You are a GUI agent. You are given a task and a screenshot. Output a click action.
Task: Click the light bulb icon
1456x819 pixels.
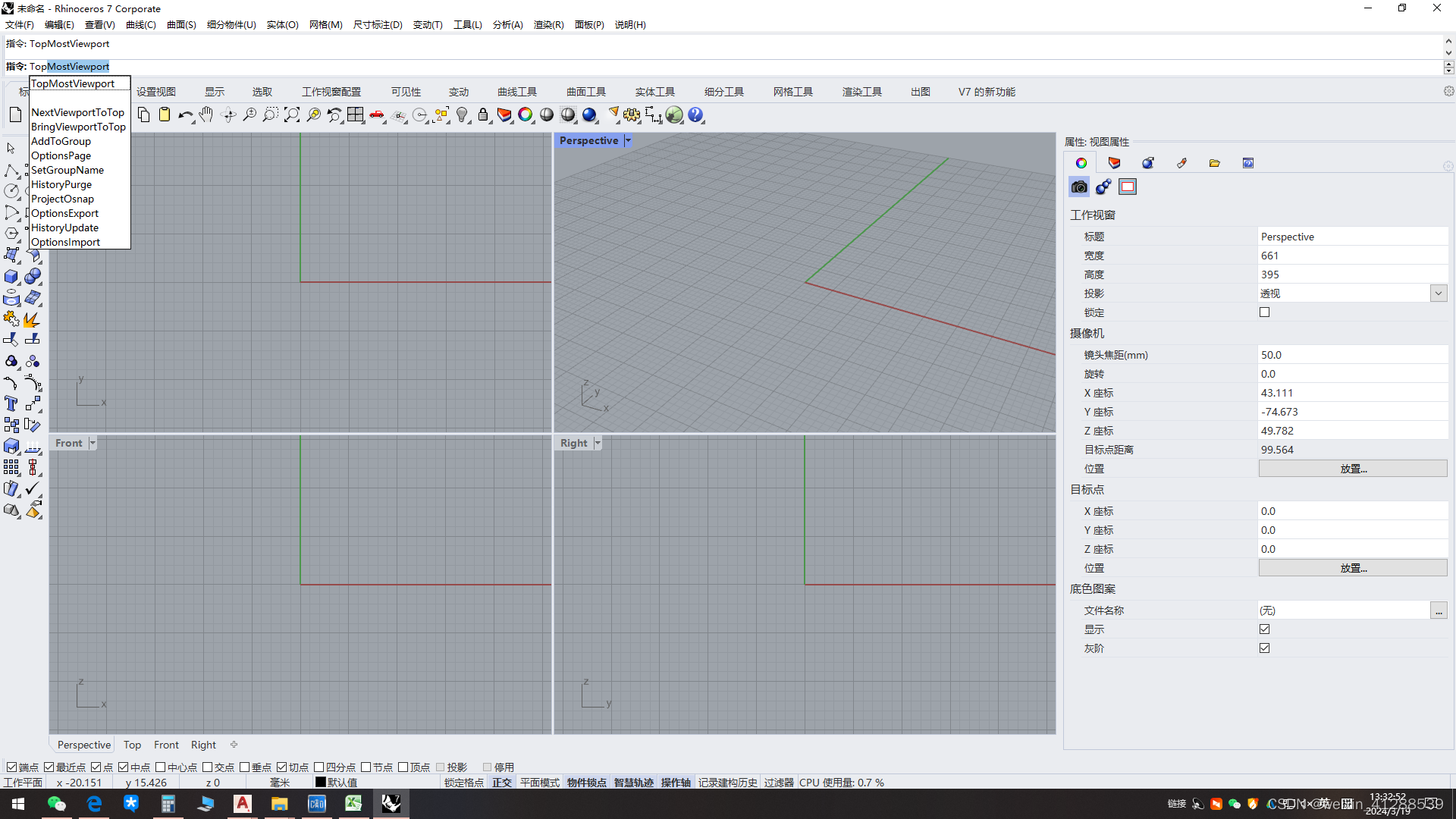point(462,115)
